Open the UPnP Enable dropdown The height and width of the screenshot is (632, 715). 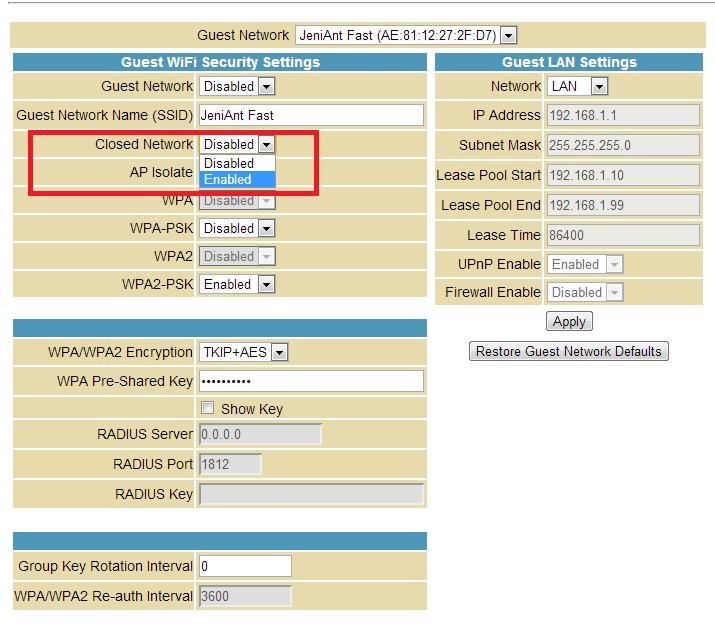585,264
